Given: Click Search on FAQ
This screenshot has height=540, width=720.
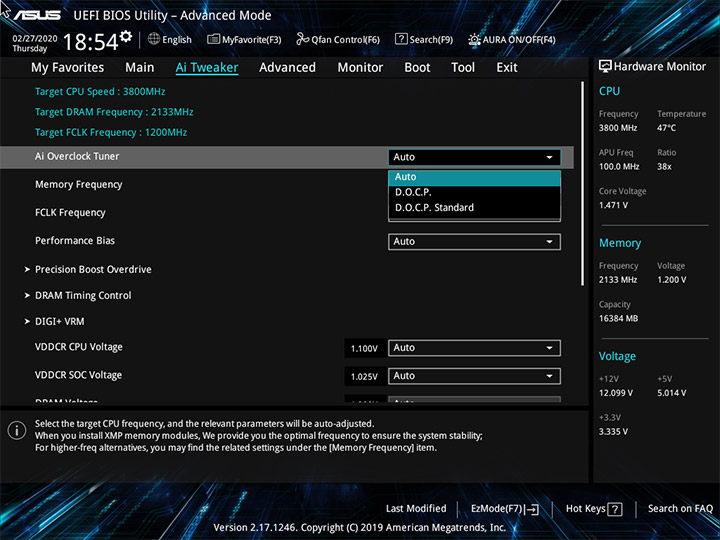Looking at the screenshot, I should pyautogui.click(x=680, y=509).
